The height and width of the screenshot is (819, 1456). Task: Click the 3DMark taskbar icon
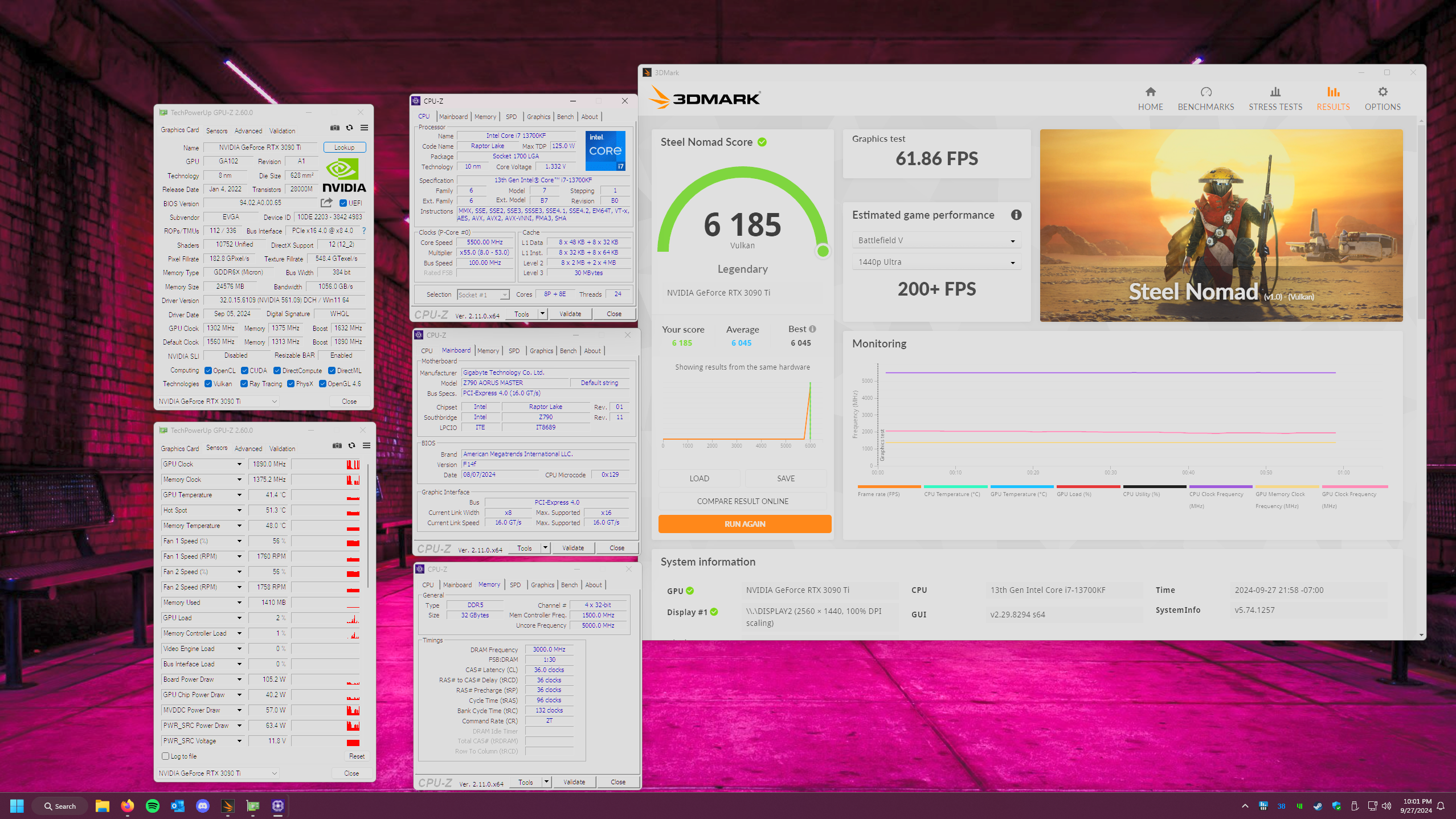click(x=227, y=806)
